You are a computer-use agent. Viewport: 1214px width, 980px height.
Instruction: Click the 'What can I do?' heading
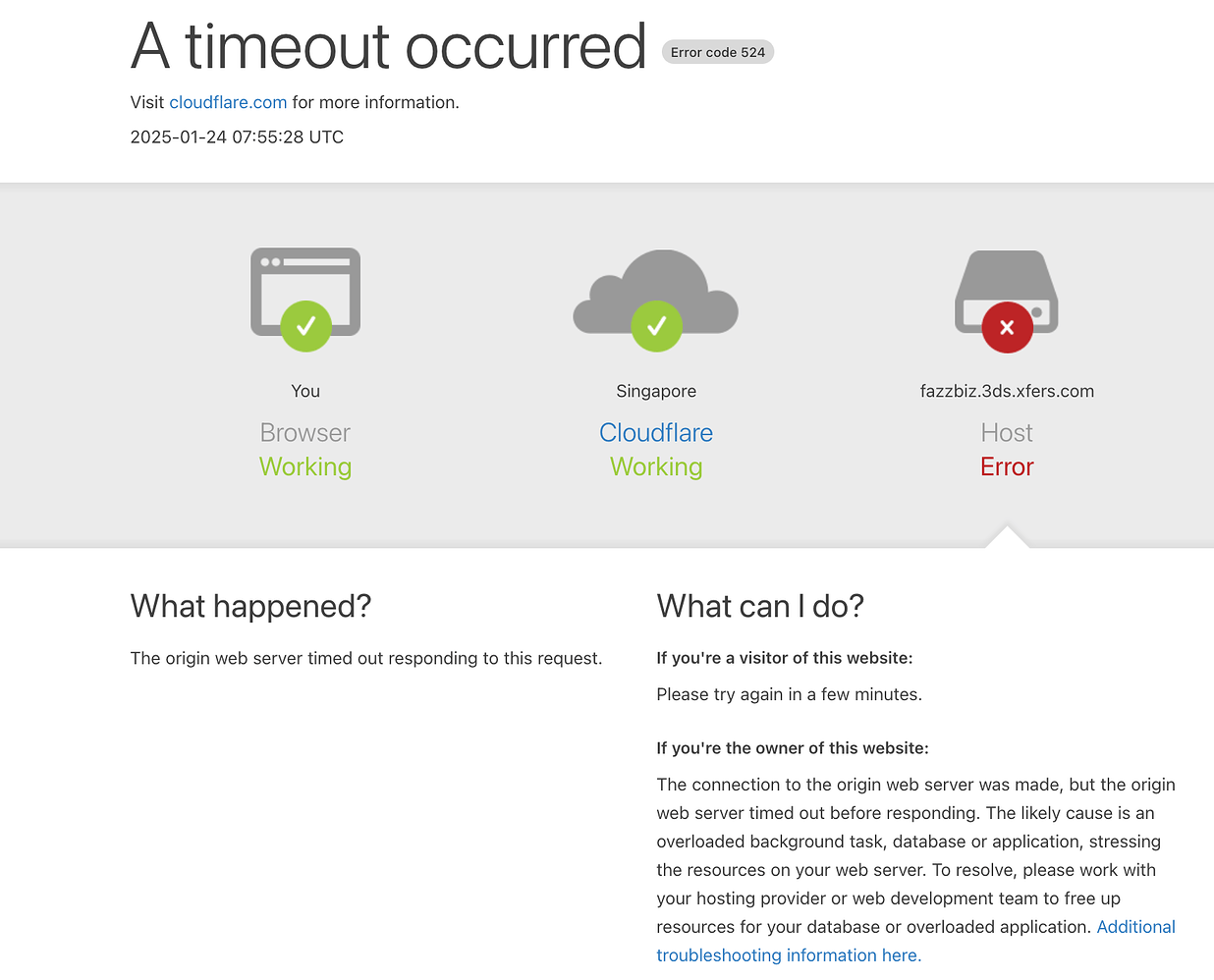click(x=760, y=606)
